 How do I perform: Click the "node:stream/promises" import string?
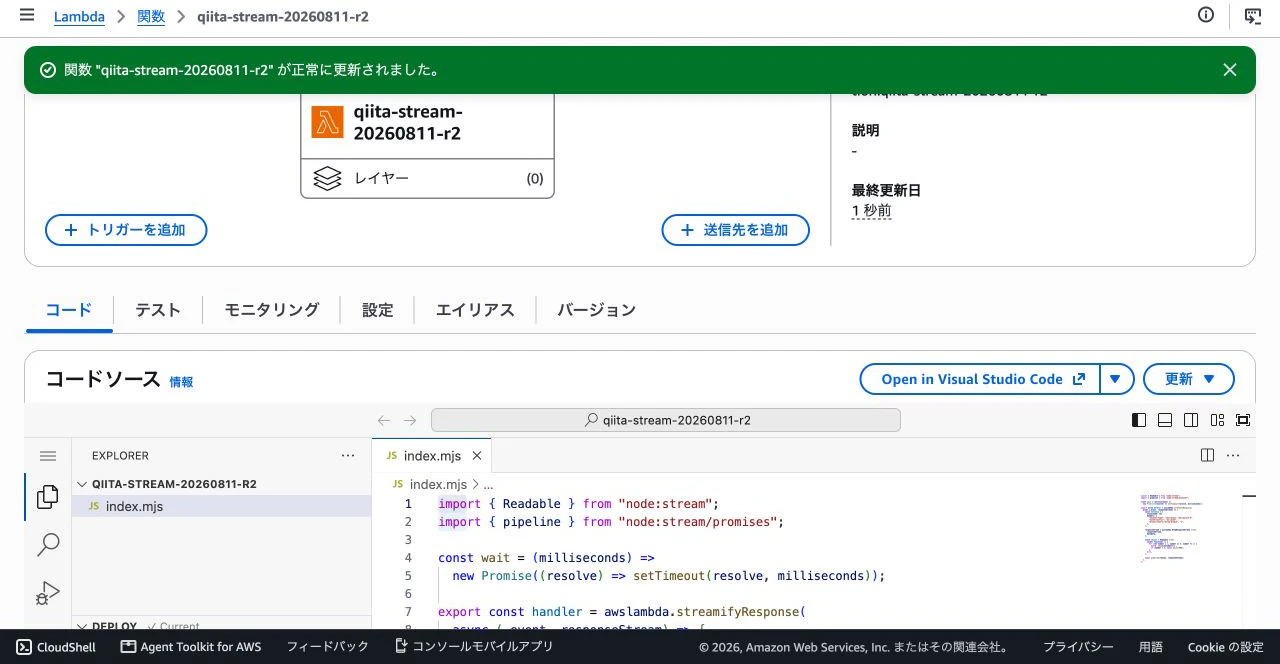pyautogui.click(x=700, y=522)
